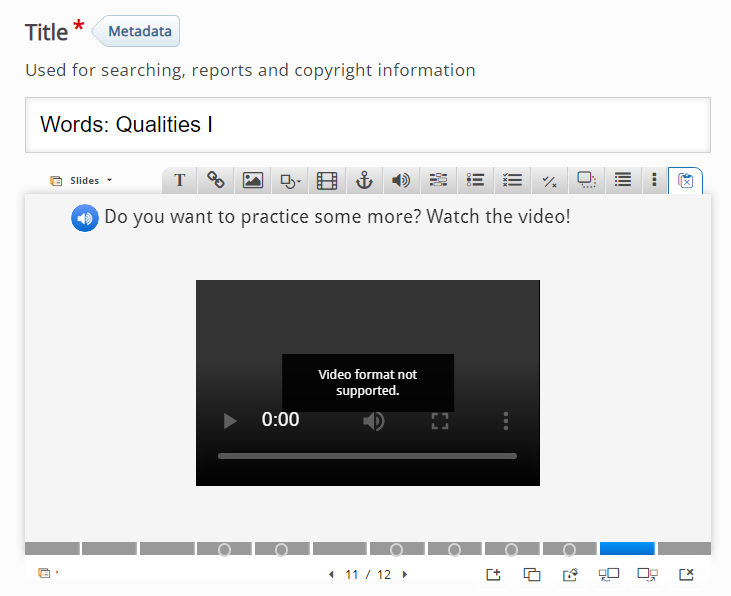
Task: Add a Fill in the Blanks element
Action: point(438,180)
